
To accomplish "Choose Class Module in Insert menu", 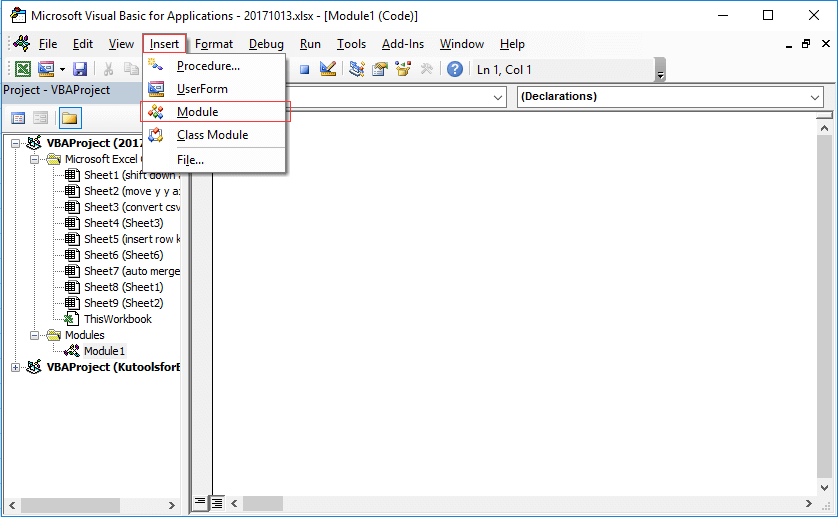I will pyautogui.click(x=213, y=135).
